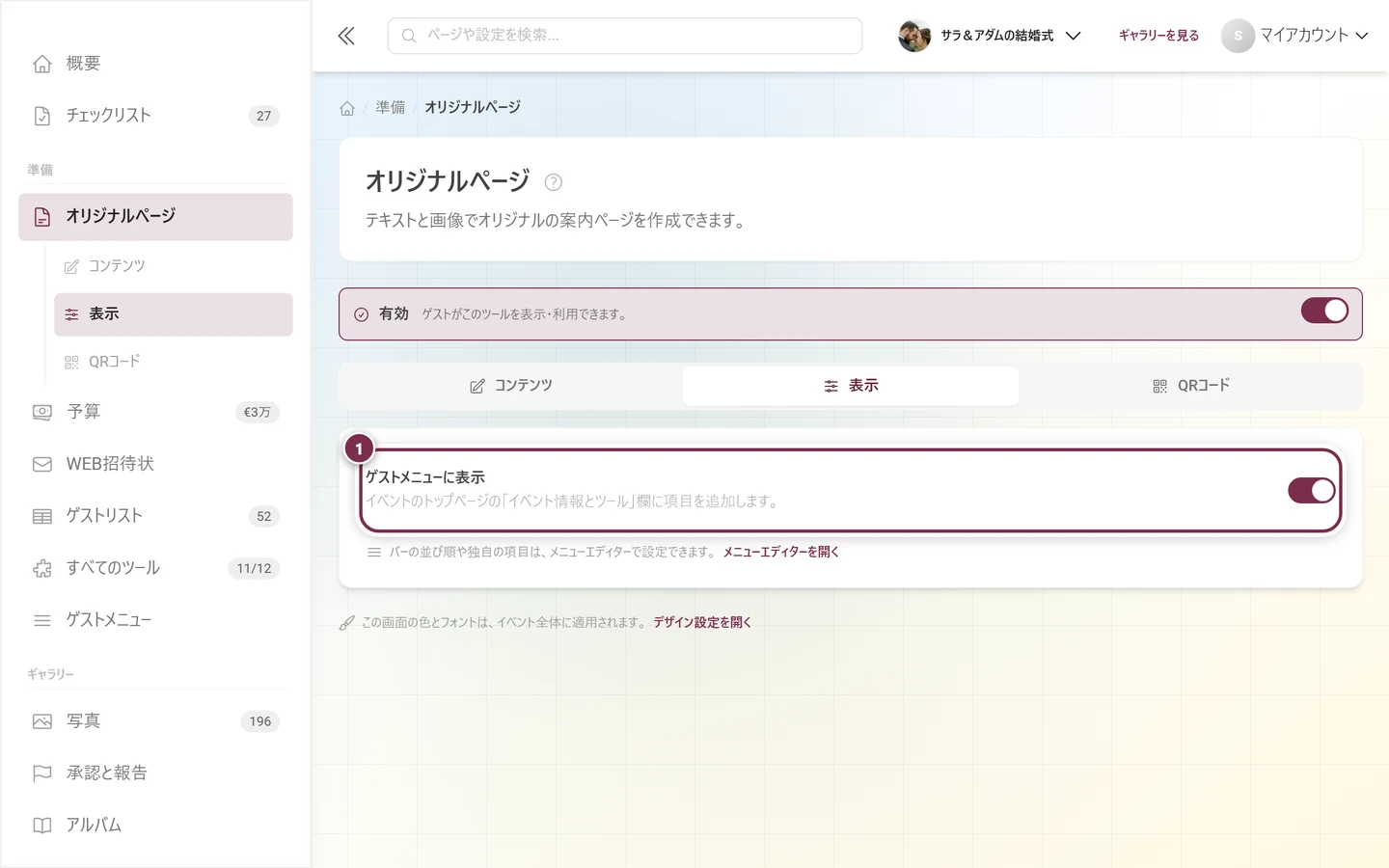Click 準備 in the breadcrumb
Screen dimensions: 1389x868
pos(391,108)
